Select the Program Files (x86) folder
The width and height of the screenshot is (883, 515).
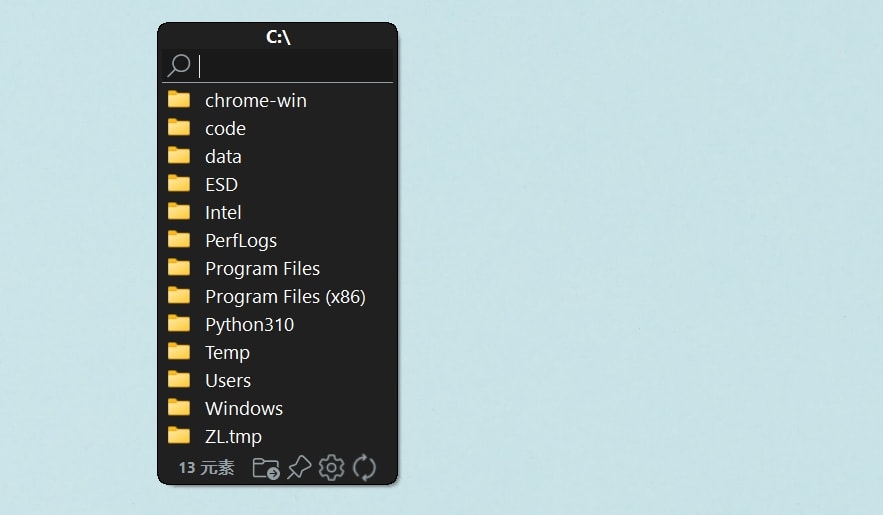[x=285, y=296]
